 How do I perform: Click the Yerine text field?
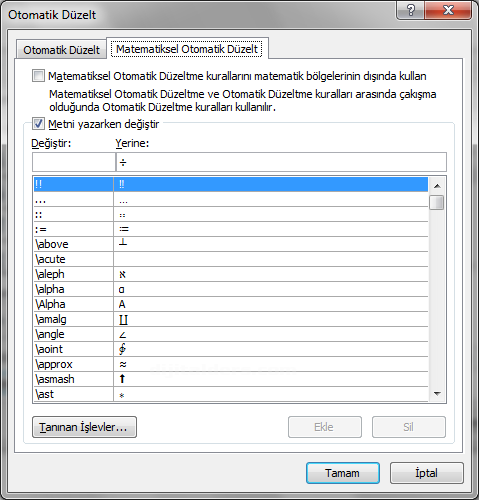[281, 162]
